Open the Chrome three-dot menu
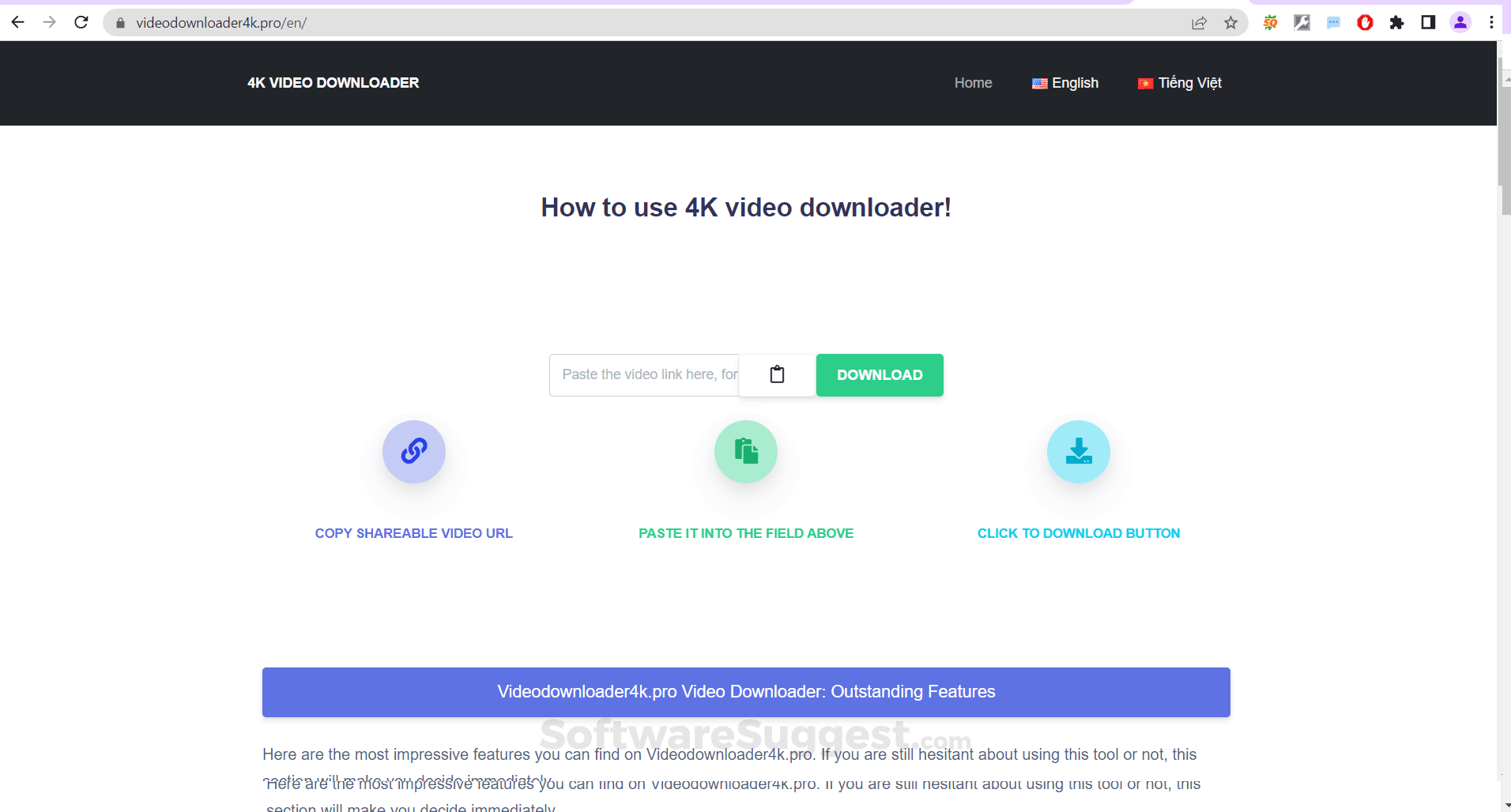1511x812 pixels. pyautogui.click(x=1492, y=22)
